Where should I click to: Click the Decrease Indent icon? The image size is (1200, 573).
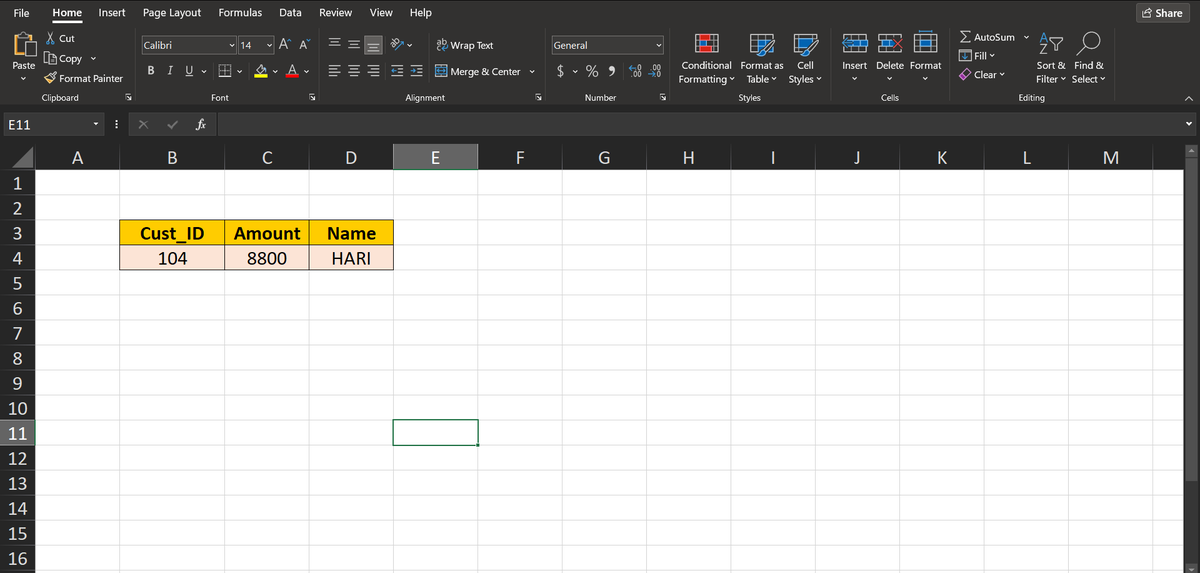(x=396, y=71)
